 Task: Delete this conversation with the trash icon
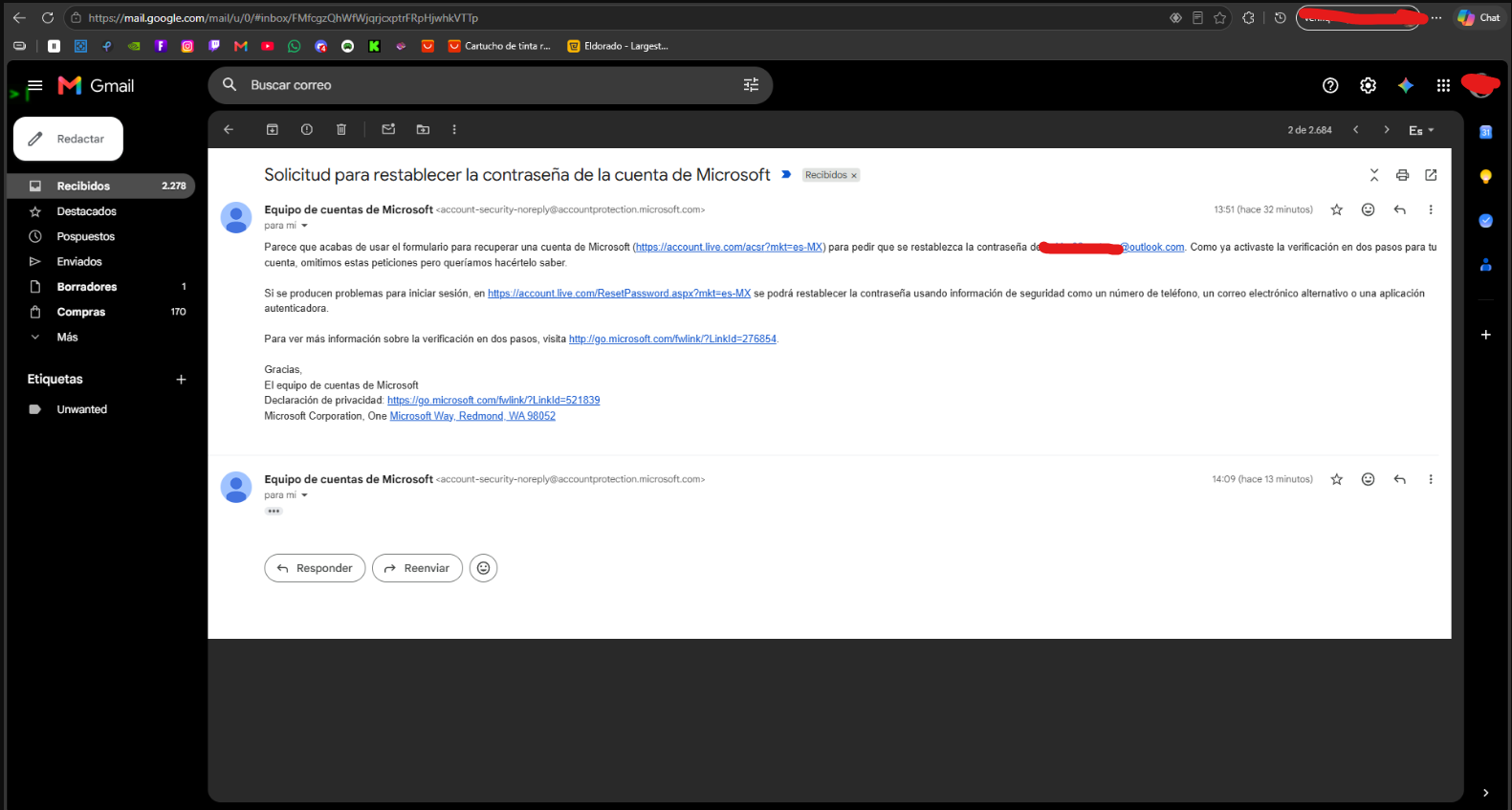(341, 129)
